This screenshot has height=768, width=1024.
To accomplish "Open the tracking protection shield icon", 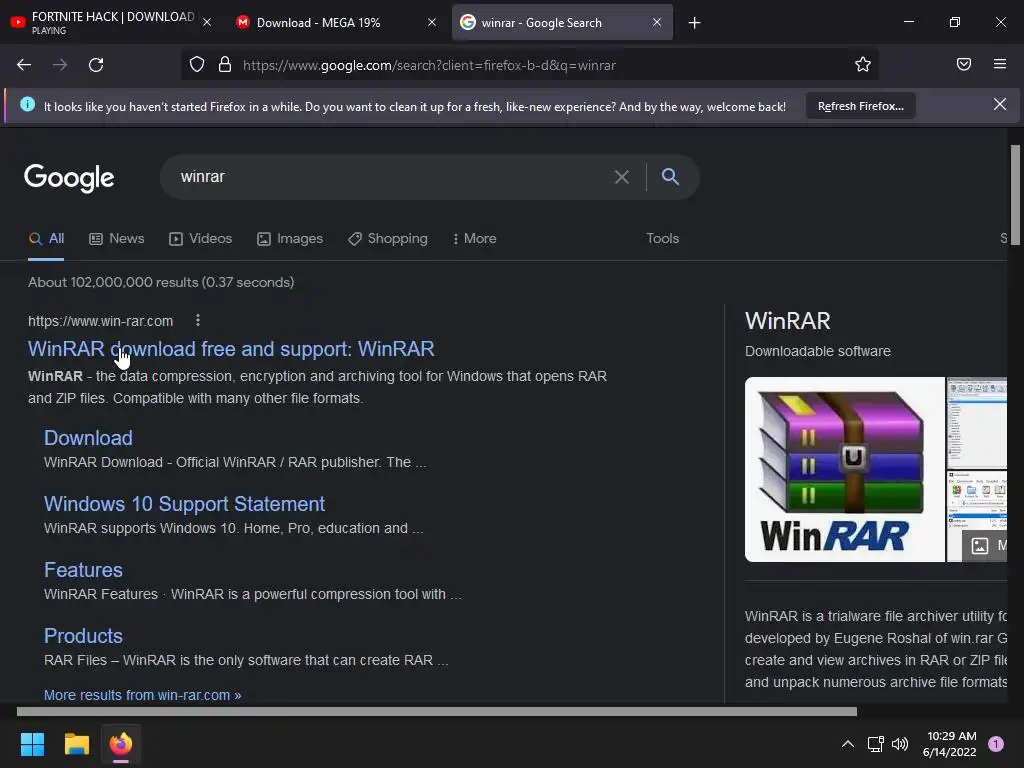I will tap(197, 64).
